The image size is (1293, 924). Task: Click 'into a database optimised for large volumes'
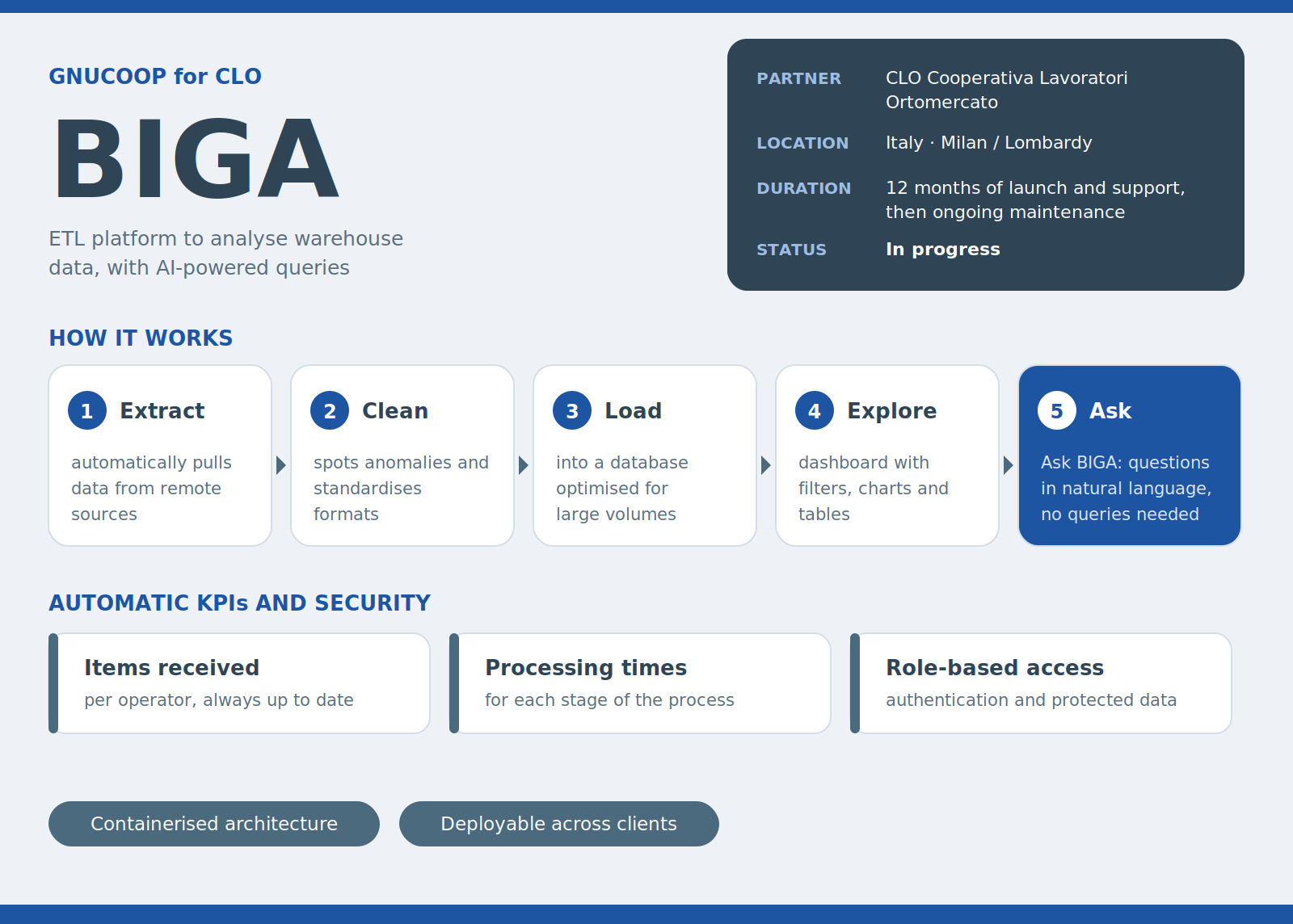[622, 489]
